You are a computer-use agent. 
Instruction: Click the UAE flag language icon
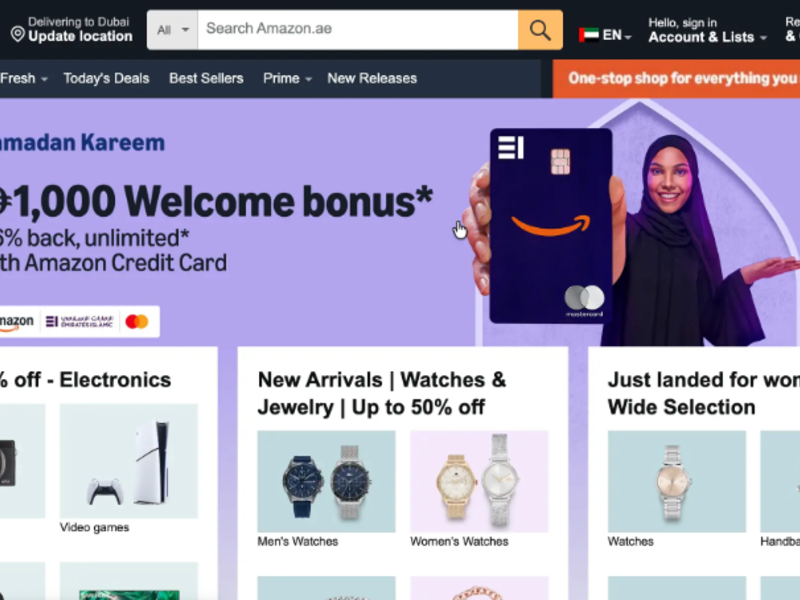click(x=589, y=35)
